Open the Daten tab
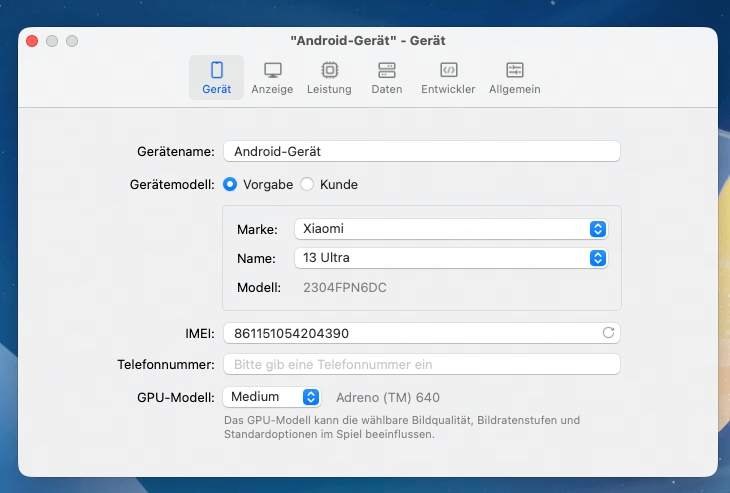Image resolution: width=730 pixels, height=493 pixels. click(x=386, y=78)
